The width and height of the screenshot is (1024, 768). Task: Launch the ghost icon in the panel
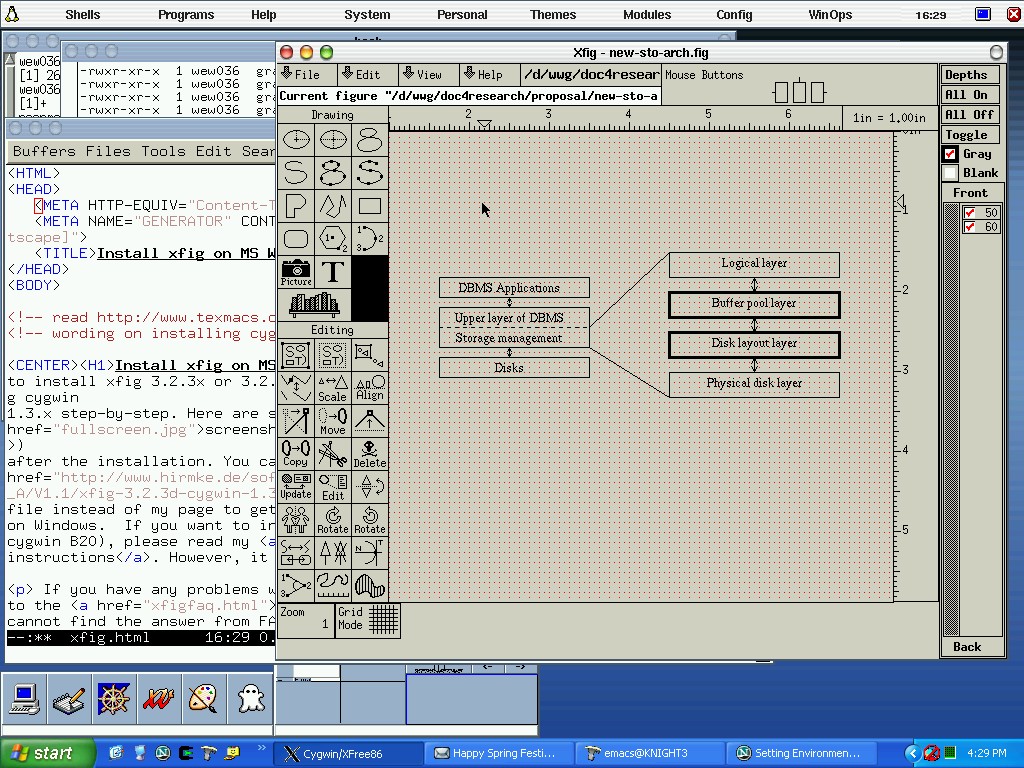pyautogui.click(x=251, y=697)
